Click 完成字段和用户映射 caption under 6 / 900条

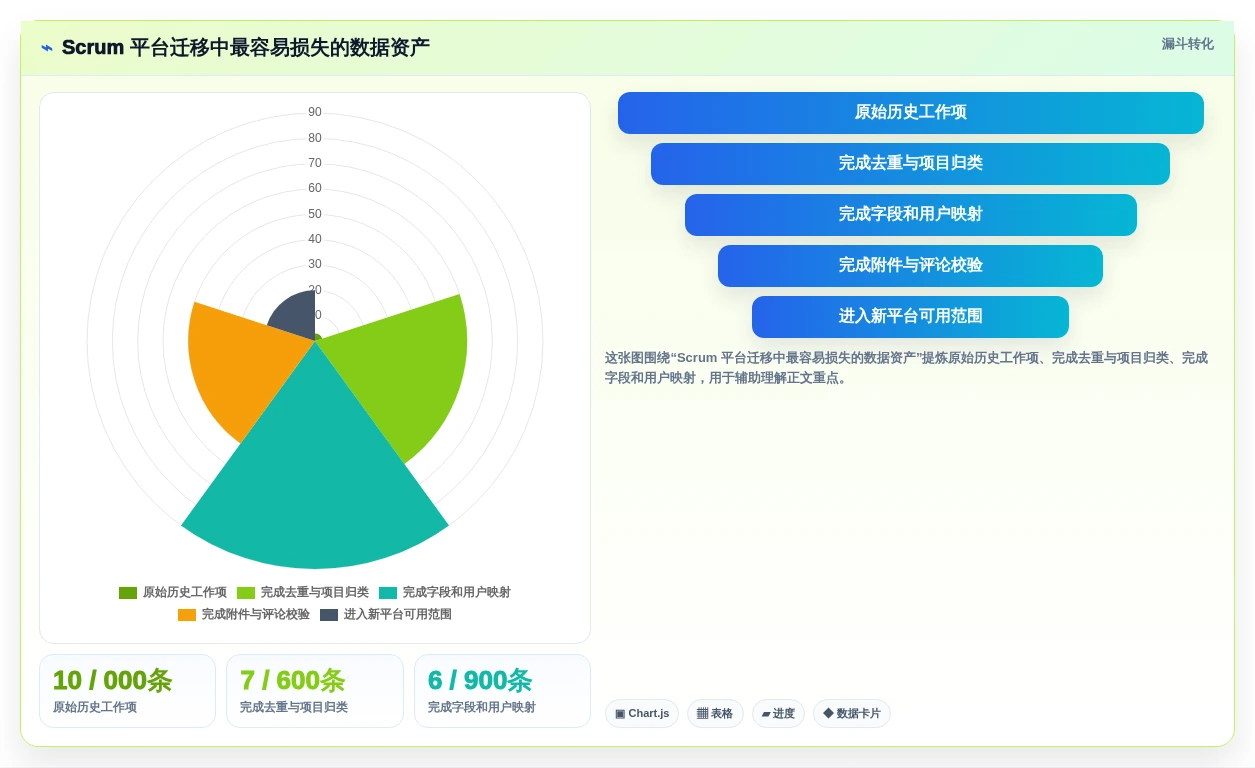click(x=482, y=708)
